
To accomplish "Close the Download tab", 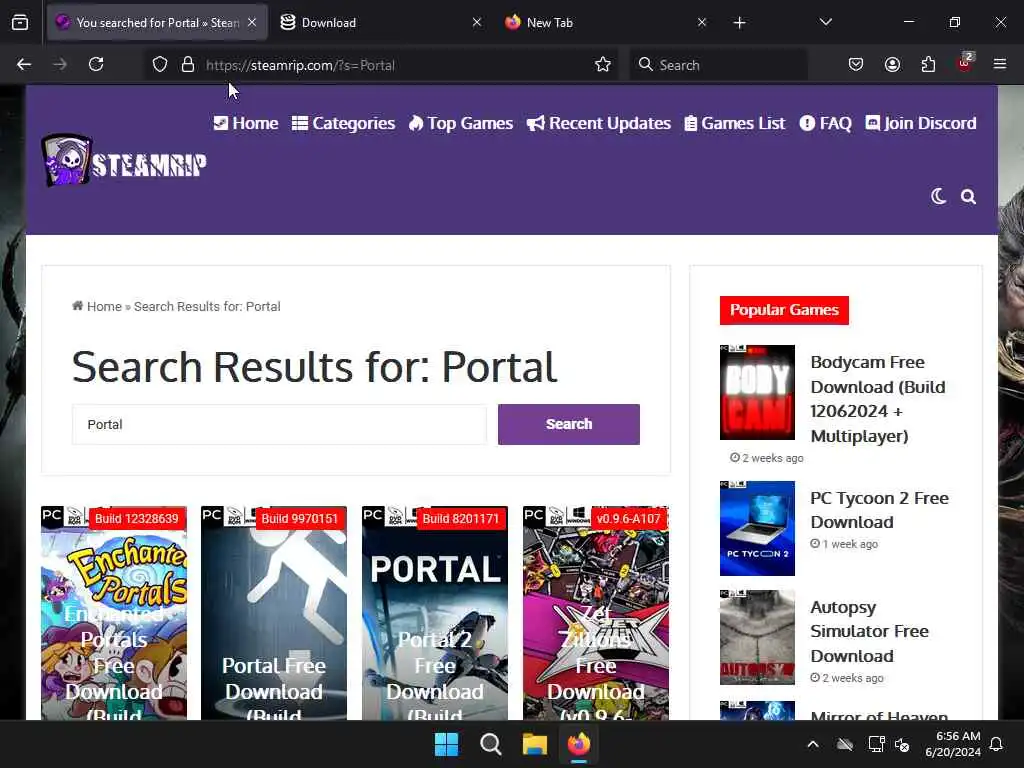I will 477,23.
